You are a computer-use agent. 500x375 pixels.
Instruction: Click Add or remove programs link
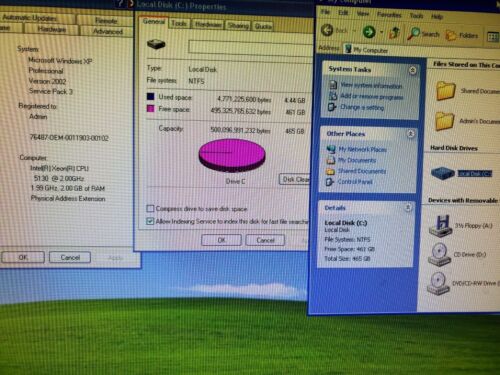[x=372, y=97]
